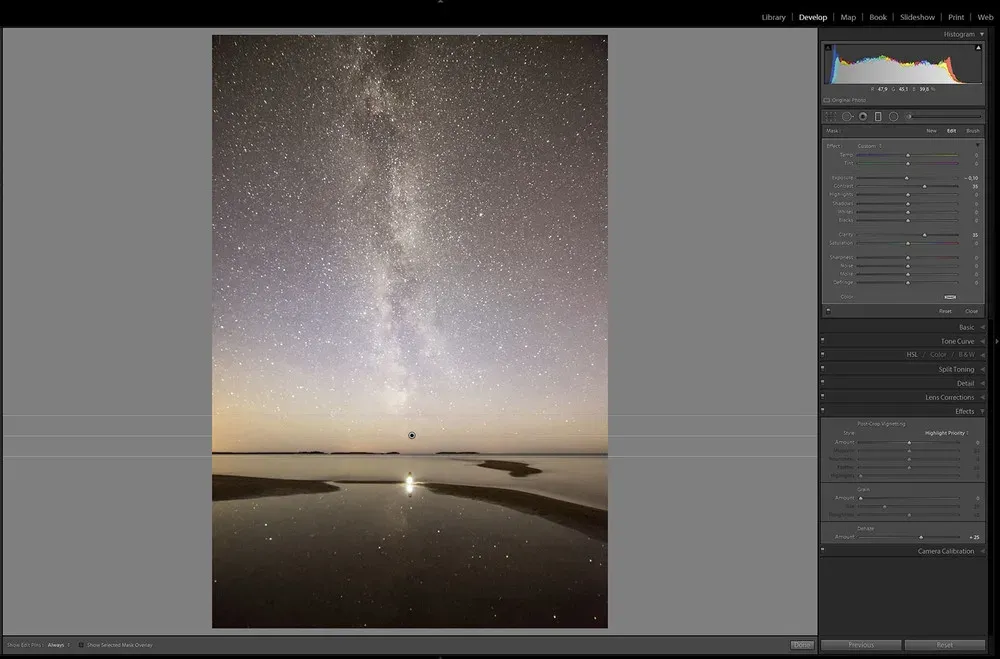Click Brush in the Mask row
Image resolution: width=1000 pixels, height=659 pixels.
pos(973,131)
